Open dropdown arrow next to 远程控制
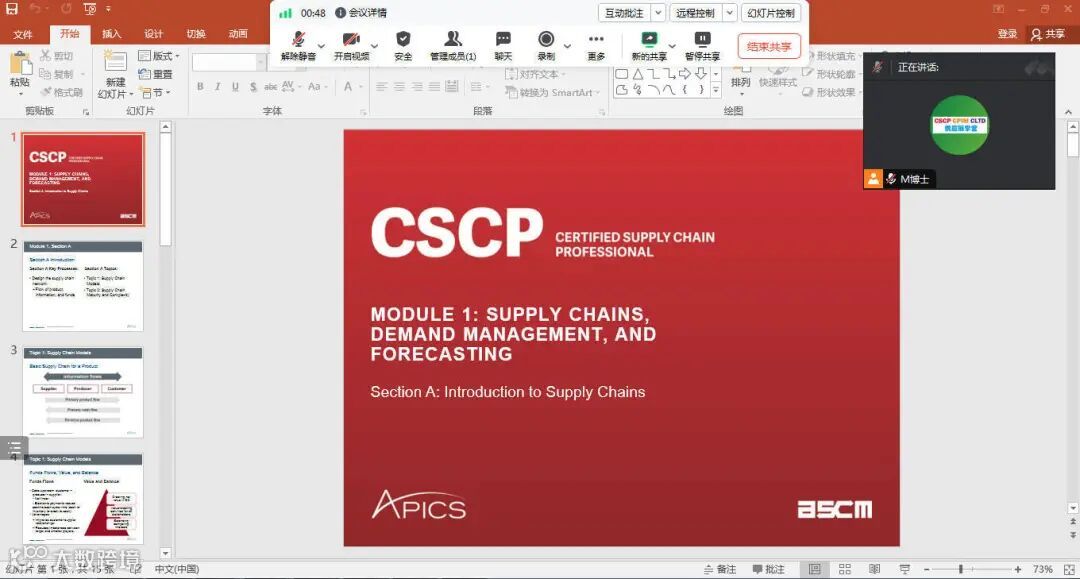The image size is (1080, 579). pos(729,12)
